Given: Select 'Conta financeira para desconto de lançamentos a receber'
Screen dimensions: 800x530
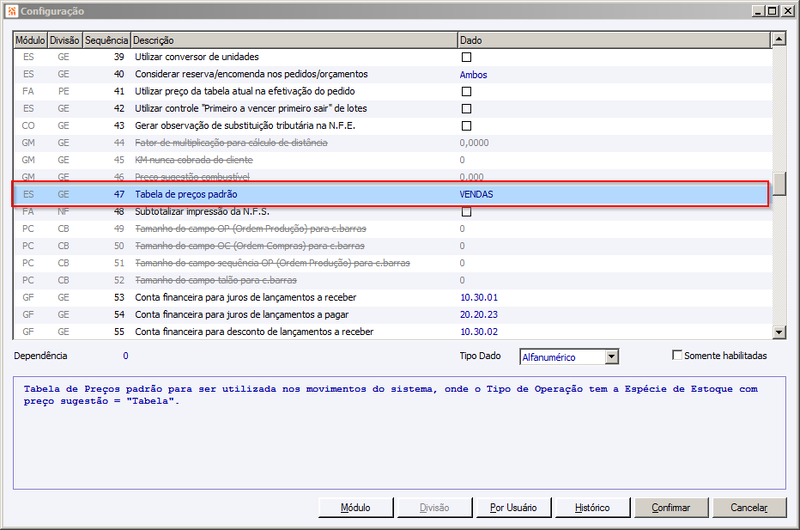Looking at the screenshot, I should point(390,332).
